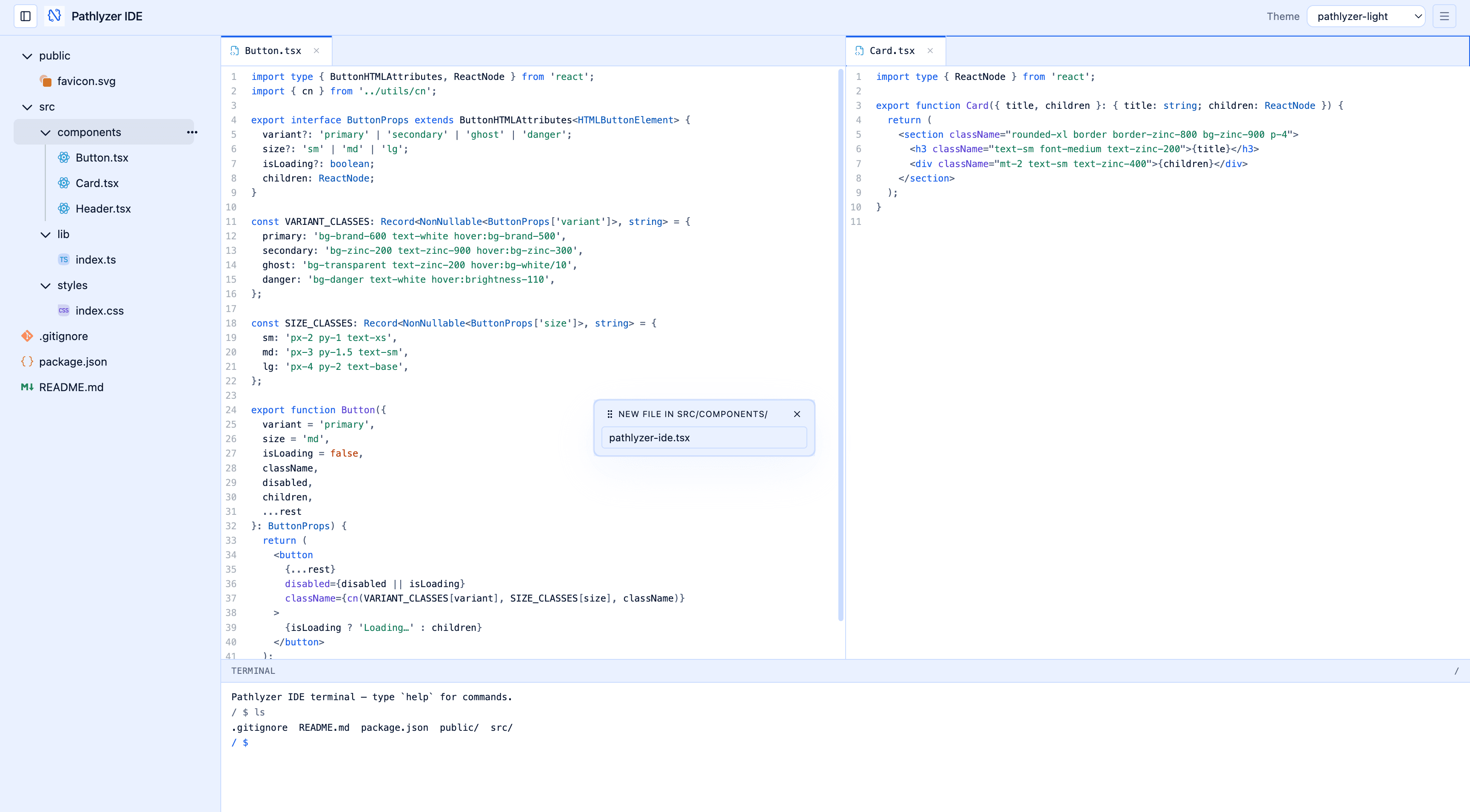Click the React icon beside Card.tsx

point(64,183)
